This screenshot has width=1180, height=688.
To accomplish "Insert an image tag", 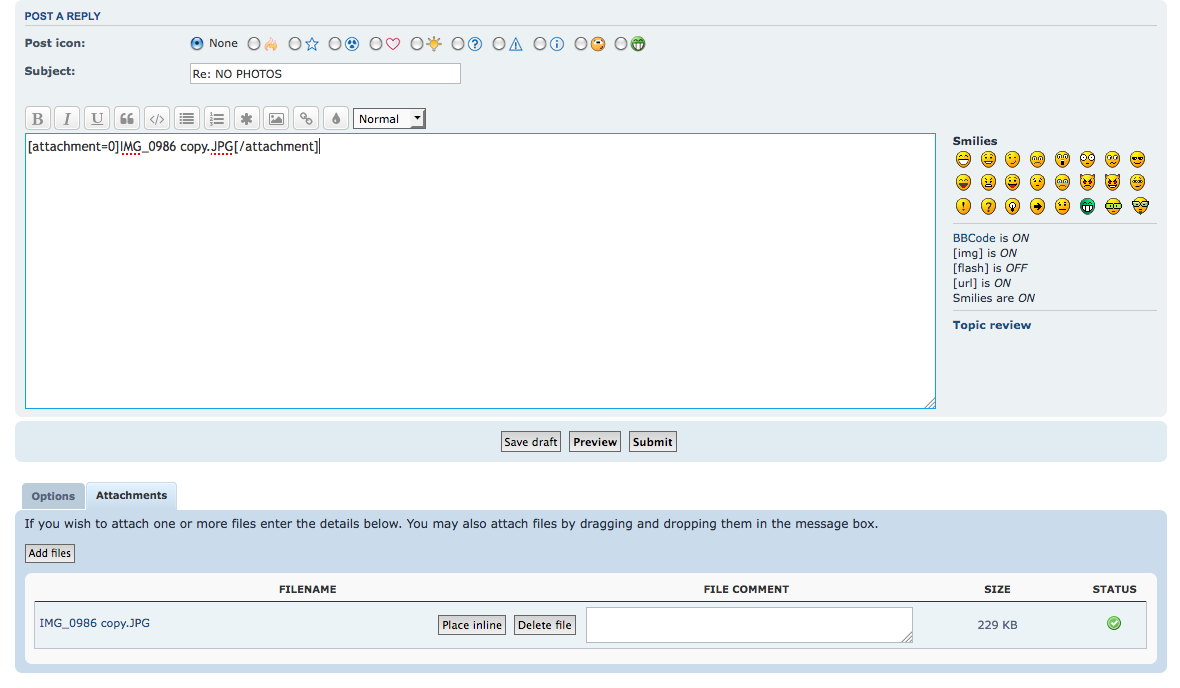I will coord(277,119).
